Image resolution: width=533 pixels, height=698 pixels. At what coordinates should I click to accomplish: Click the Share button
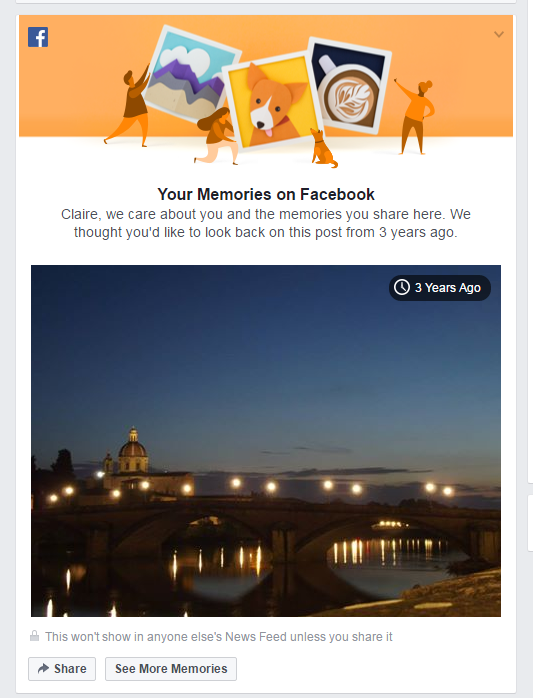pos(62,669)
